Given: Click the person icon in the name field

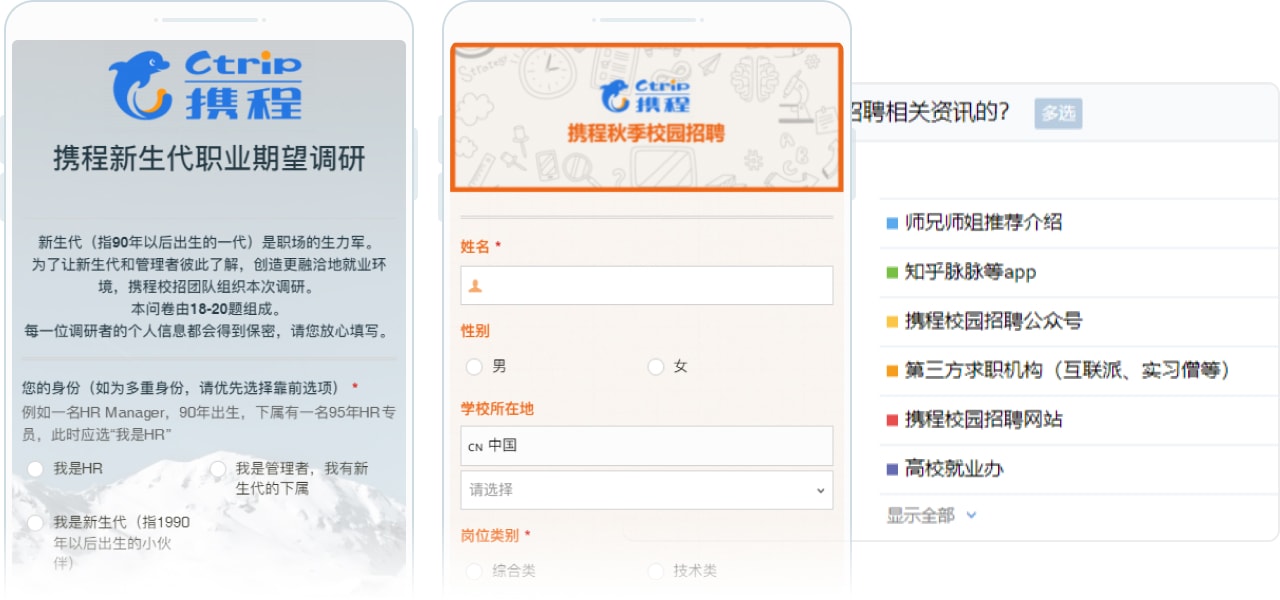Looking at the screenshot, I should pos(475,286).
